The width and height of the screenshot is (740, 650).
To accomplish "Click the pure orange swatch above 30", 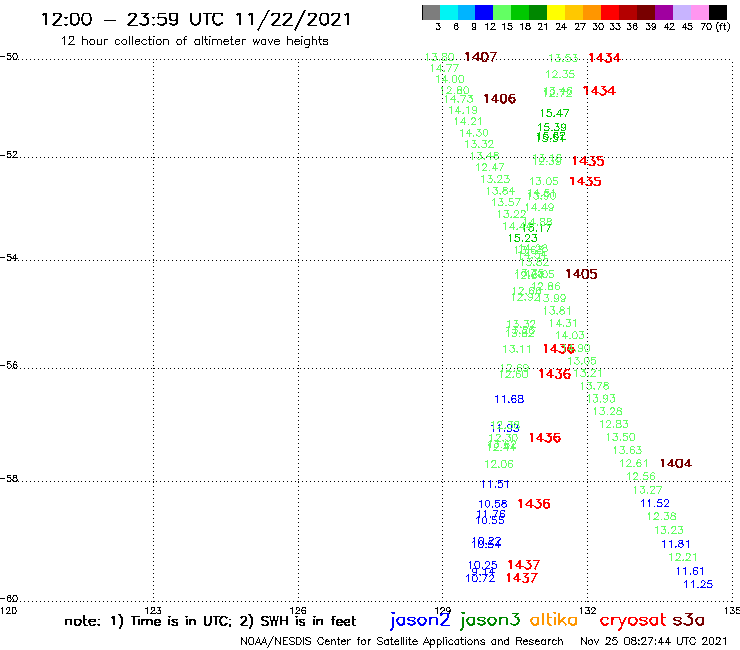I will (x=592, y=12).
